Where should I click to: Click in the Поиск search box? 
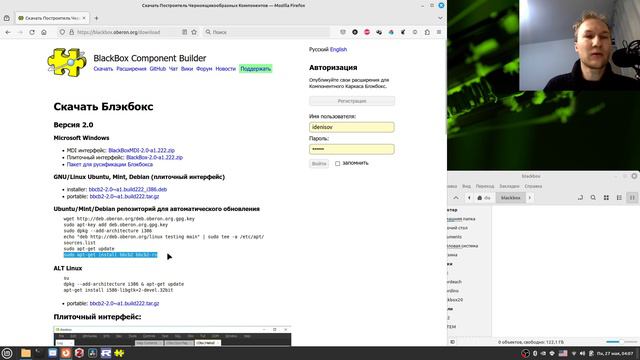pyautogui.click(x=267, y=32)
